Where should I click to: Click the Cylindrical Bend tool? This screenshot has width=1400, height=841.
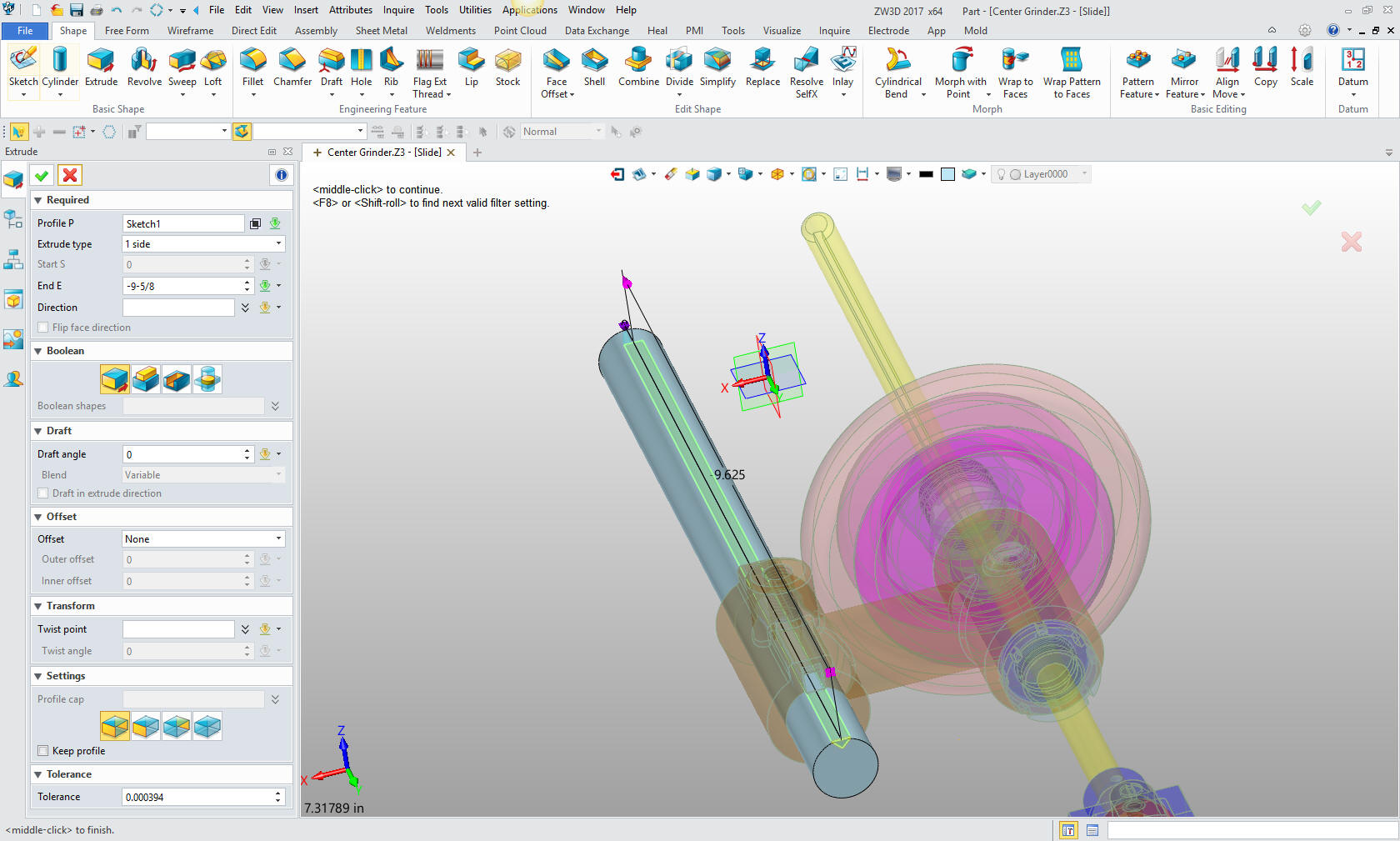[897, 73]
